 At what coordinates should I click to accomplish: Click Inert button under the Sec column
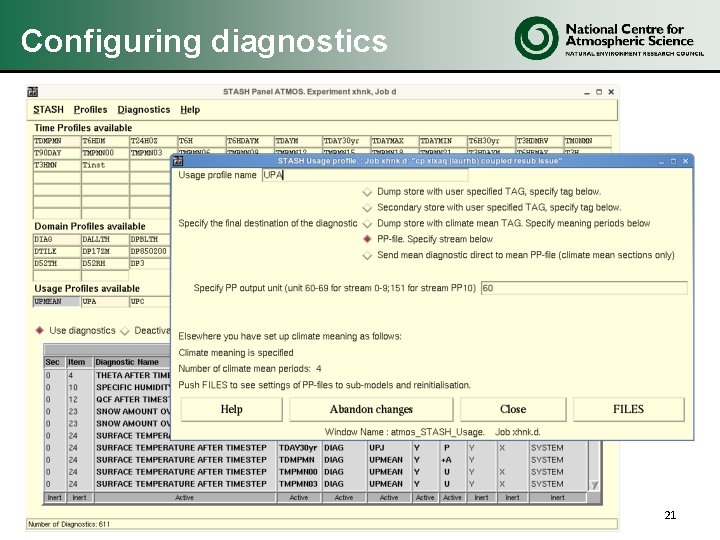click(55, 498)
